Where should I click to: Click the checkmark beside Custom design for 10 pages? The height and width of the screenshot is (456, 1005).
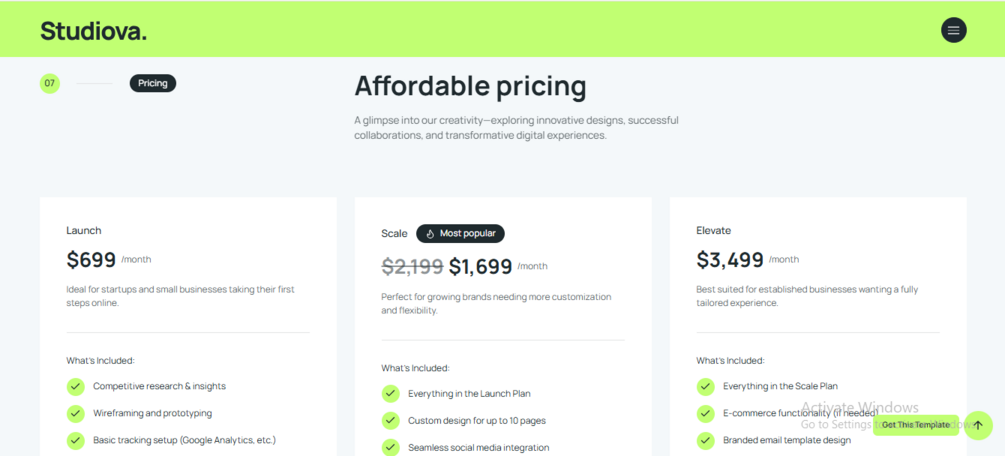[x=390, y=421]
